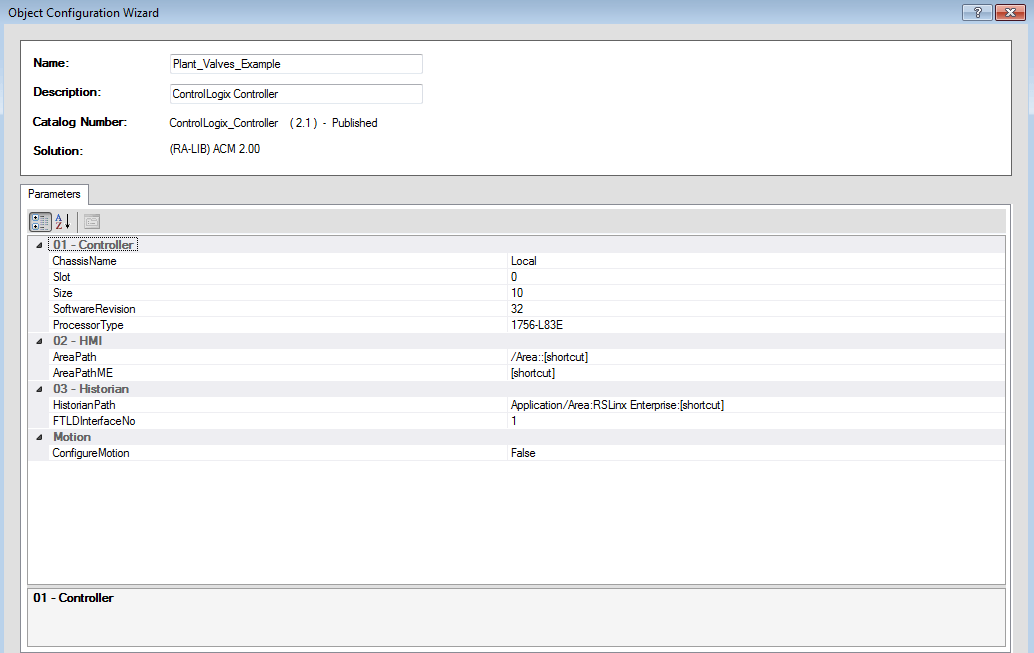The height and width of the screenshot is (653, 1034).
Task: Edit FTLDInterfaceNo value 1
Action: pos(756,421)
